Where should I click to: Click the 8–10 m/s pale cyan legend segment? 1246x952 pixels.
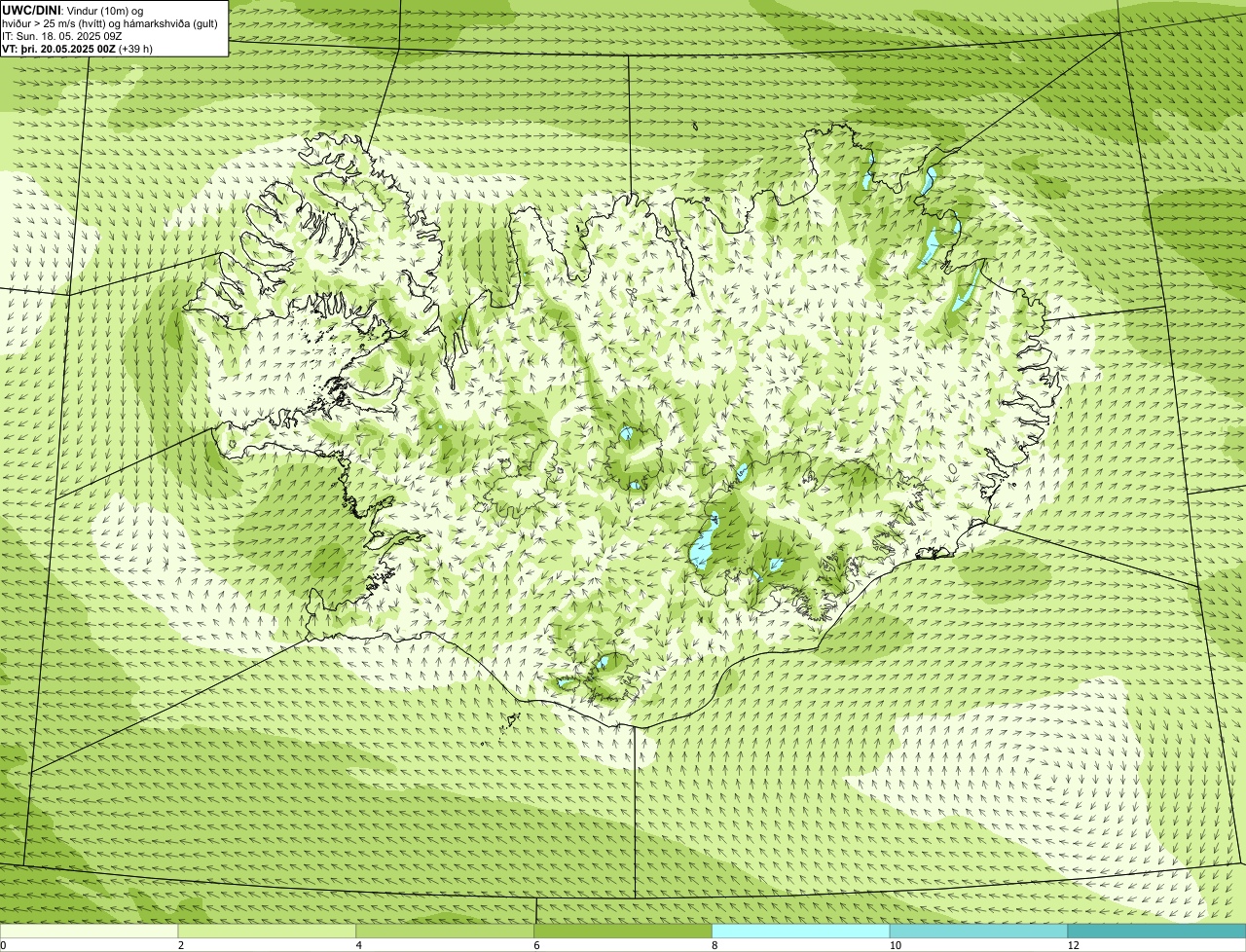(x=801, y=932)
